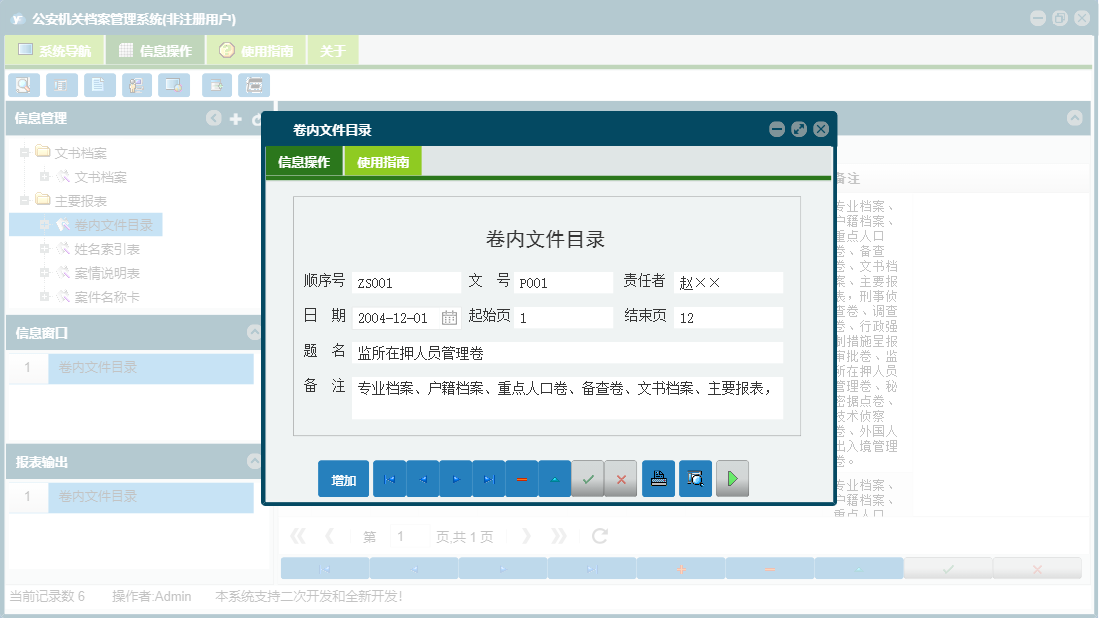Click the delete record icon (red minus)
The width and height of the screenshot is (1099, 618).
(x=521, y=479)
